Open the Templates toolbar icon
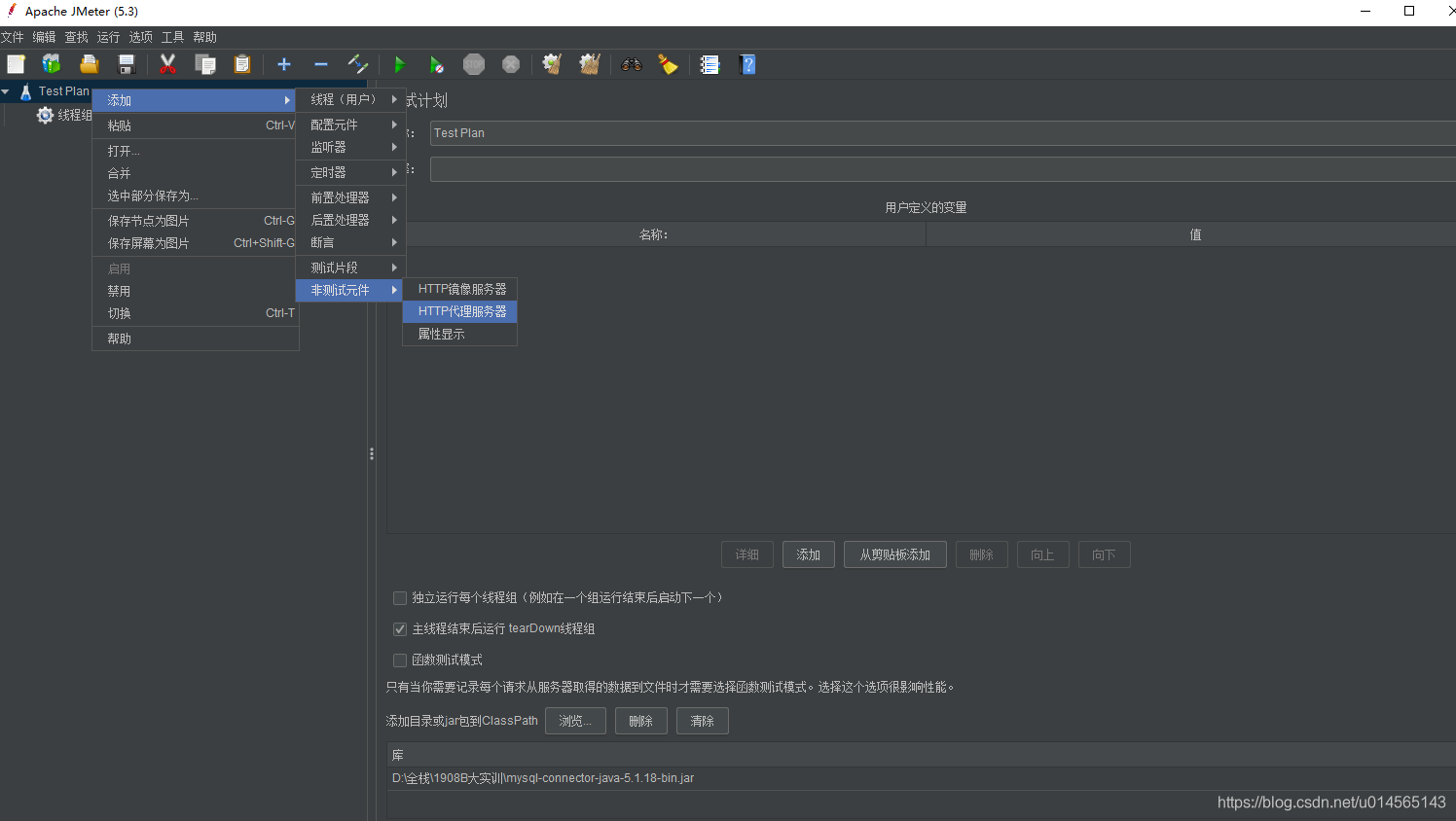Screen dimensions: 1456x821 pos(51,64)
